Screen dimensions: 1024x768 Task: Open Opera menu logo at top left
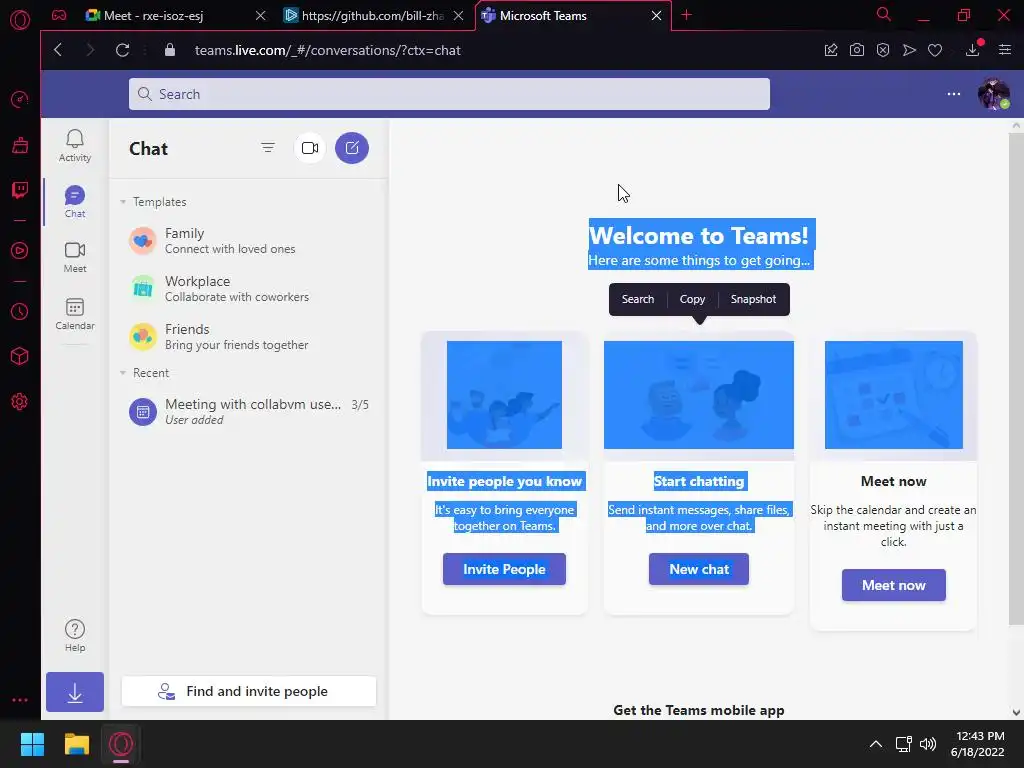20,20
